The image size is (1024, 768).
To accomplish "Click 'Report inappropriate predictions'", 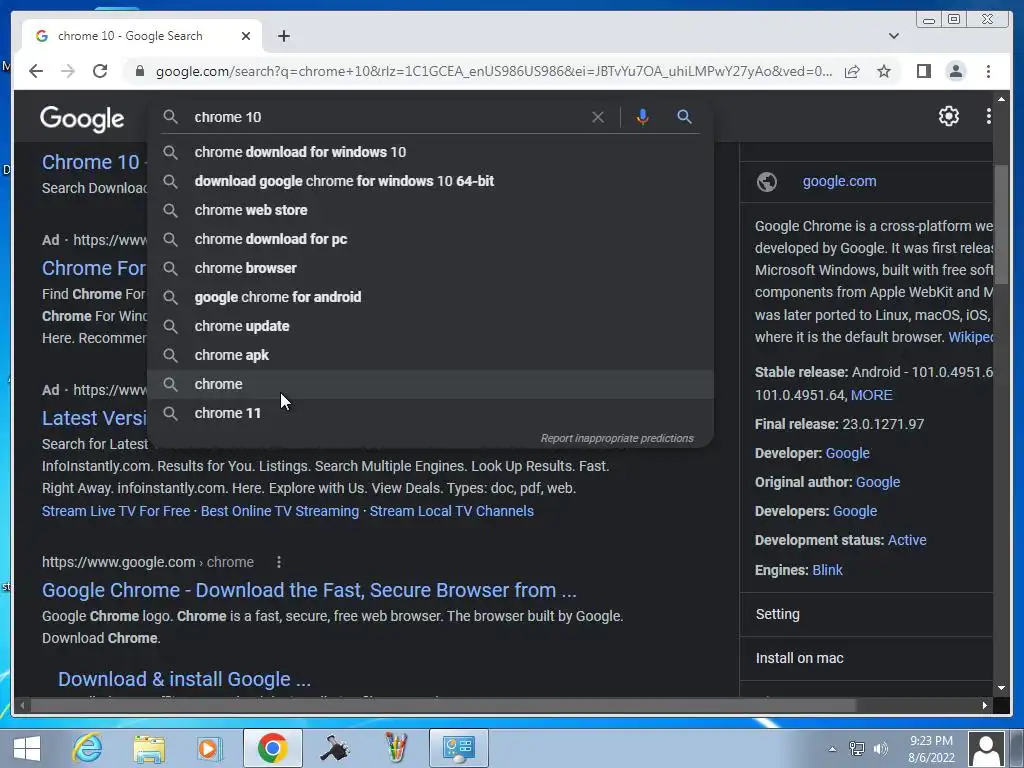I will tap(617, 438).
